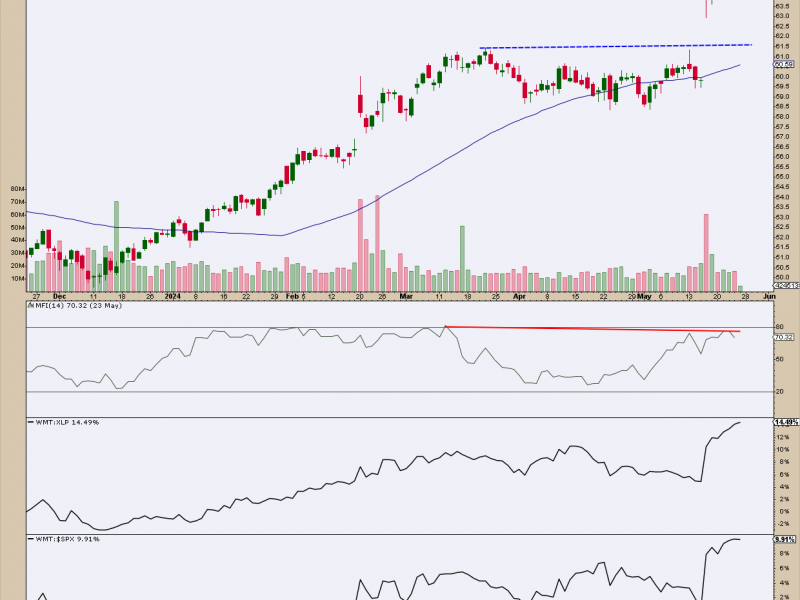Image resolution: width=800 pixels, height=600 pixels.
Task: Click the 80 level on MFI axis
Action: point(780,327)
